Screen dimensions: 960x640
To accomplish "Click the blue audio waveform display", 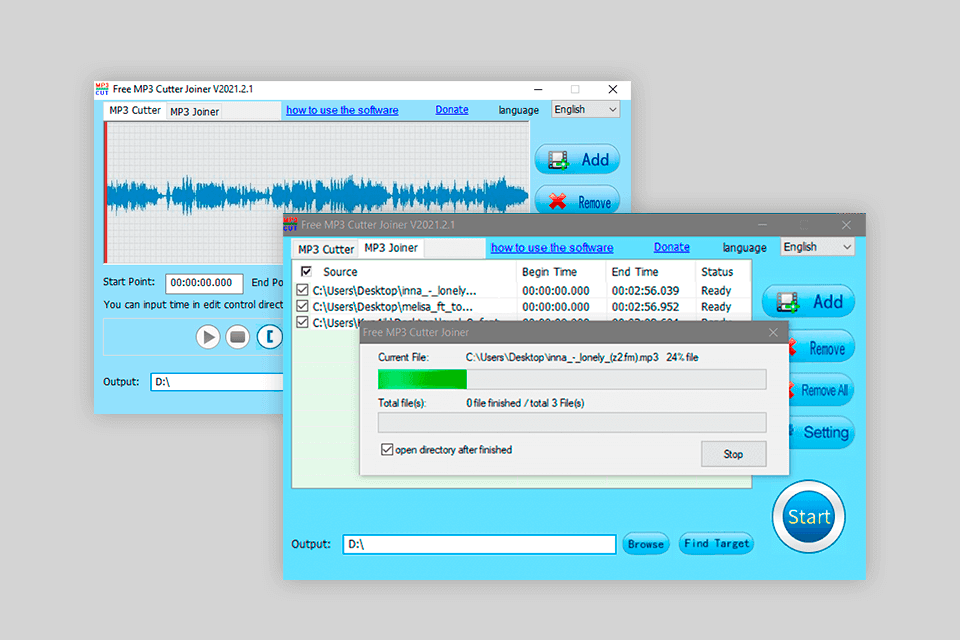I will tap(317, 195).
